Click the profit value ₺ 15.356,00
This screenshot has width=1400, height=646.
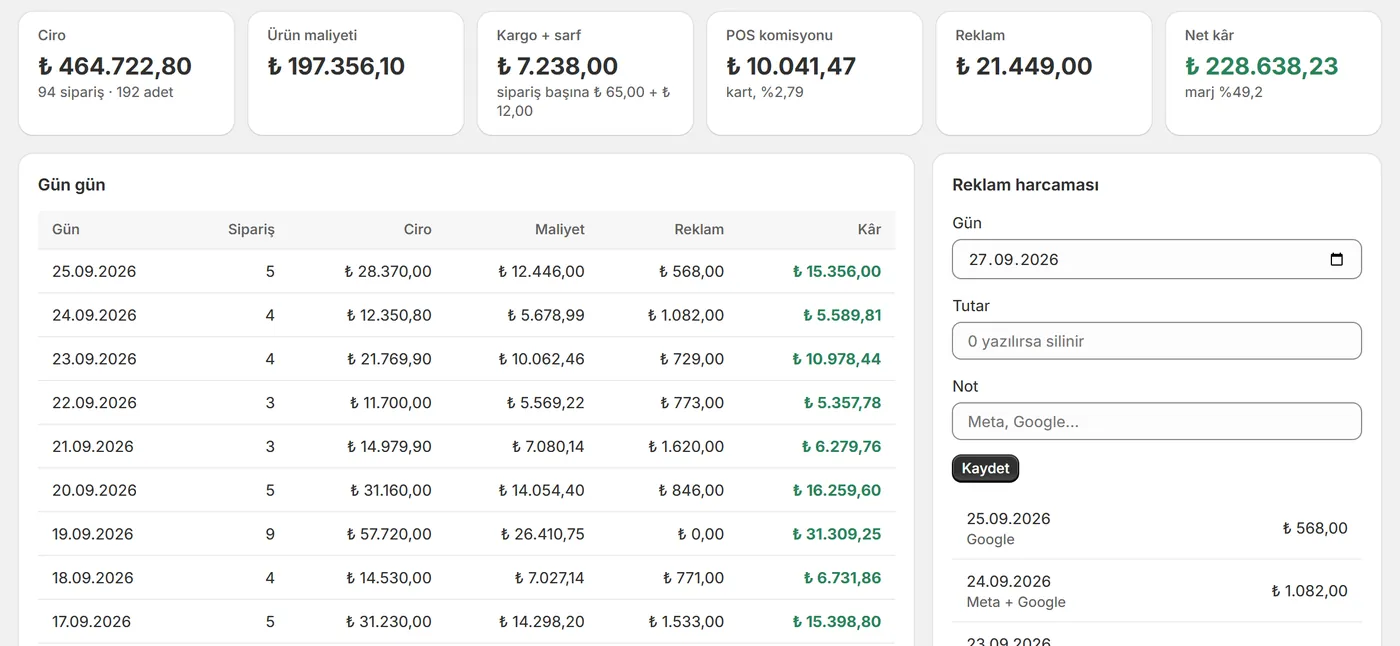(x=837, y=271)
